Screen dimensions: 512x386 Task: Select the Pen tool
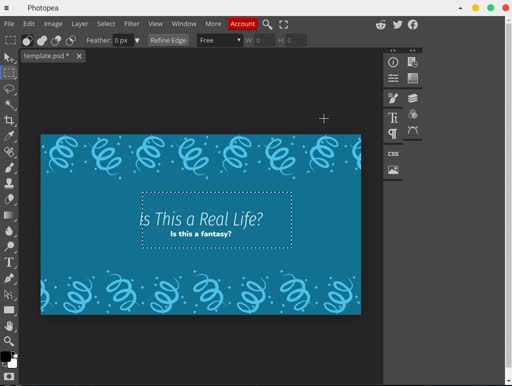coord(9,278)
